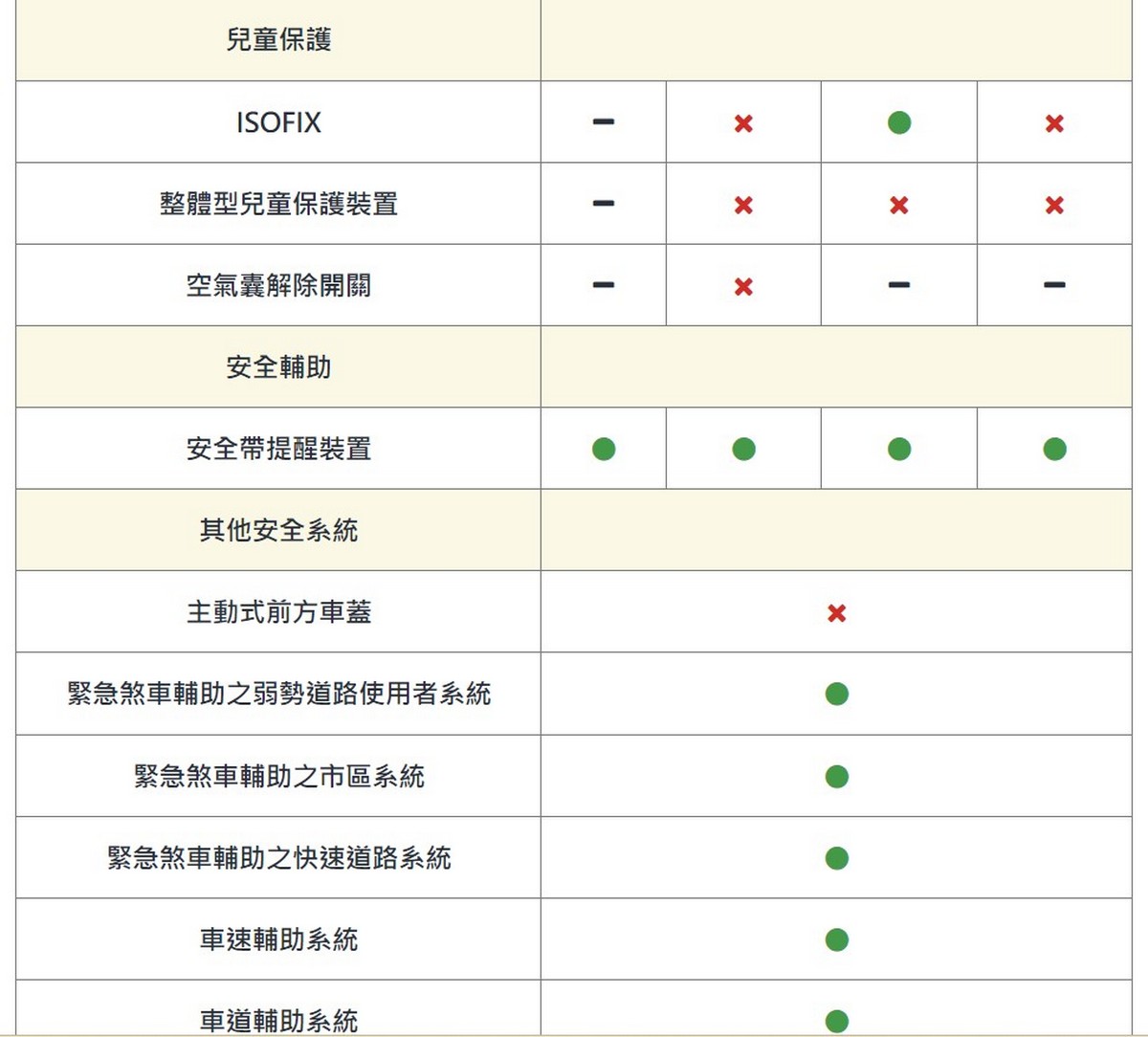Click 安全帶提醒裝置 green dot in second column
The image size is (1148, 1037).
(x=743, y=449)
